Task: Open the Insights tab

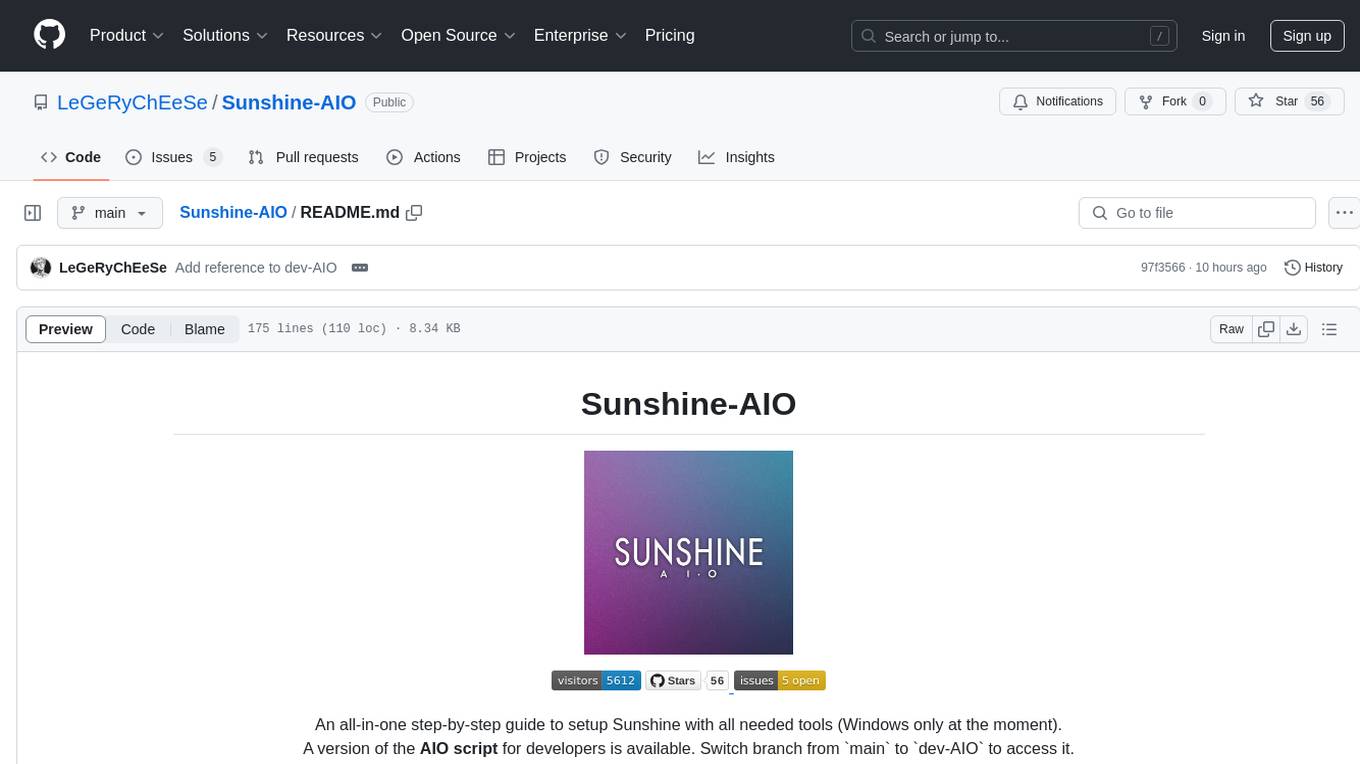Action: pyautogui.click(x=736, y=157)
